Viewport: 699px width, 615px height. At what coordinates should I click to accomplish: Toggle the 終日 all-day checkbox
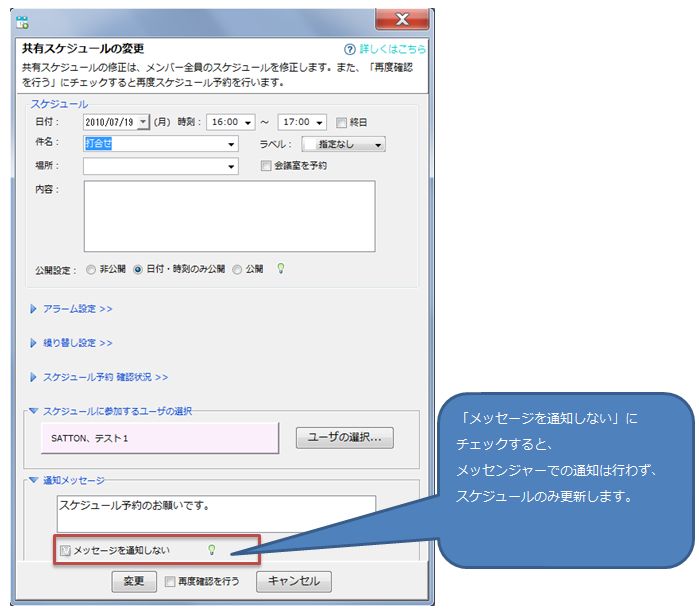(341, 123)
